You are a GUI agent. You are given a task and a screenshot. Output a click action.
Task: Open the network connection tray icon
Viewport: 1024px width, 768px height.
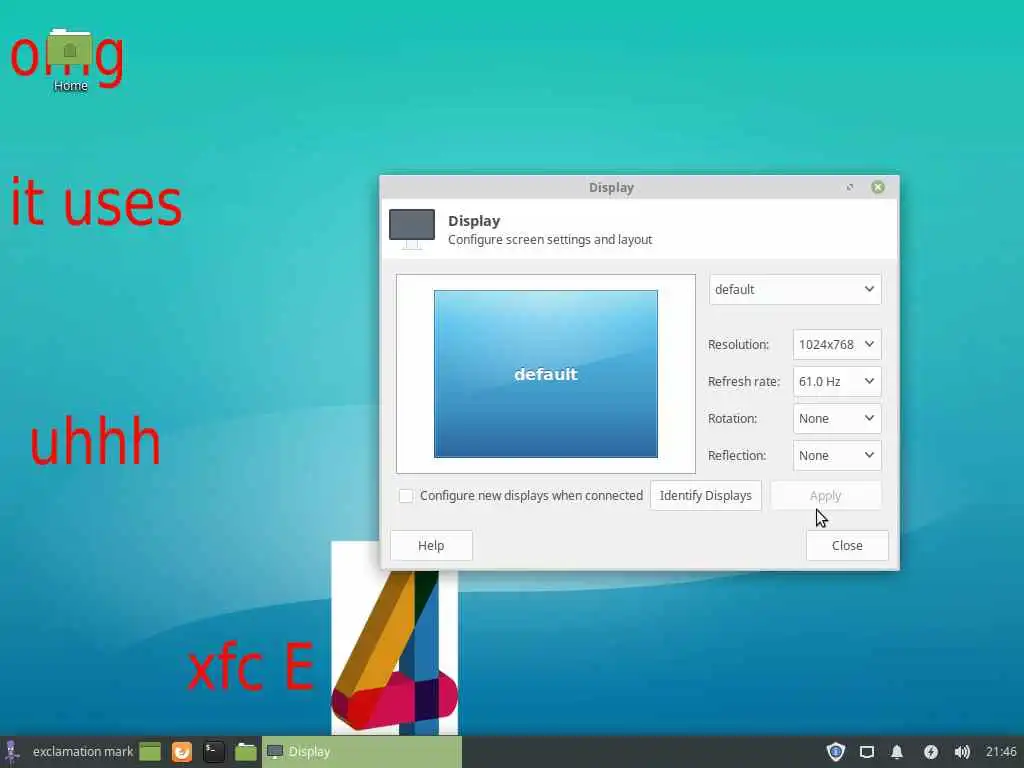pos(867,752)
